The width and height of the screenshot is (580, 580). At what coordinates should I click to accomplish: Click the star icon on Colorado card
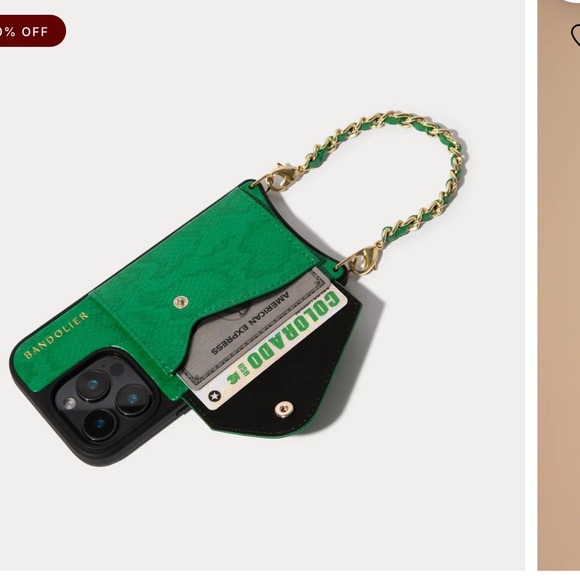point(215,396)
